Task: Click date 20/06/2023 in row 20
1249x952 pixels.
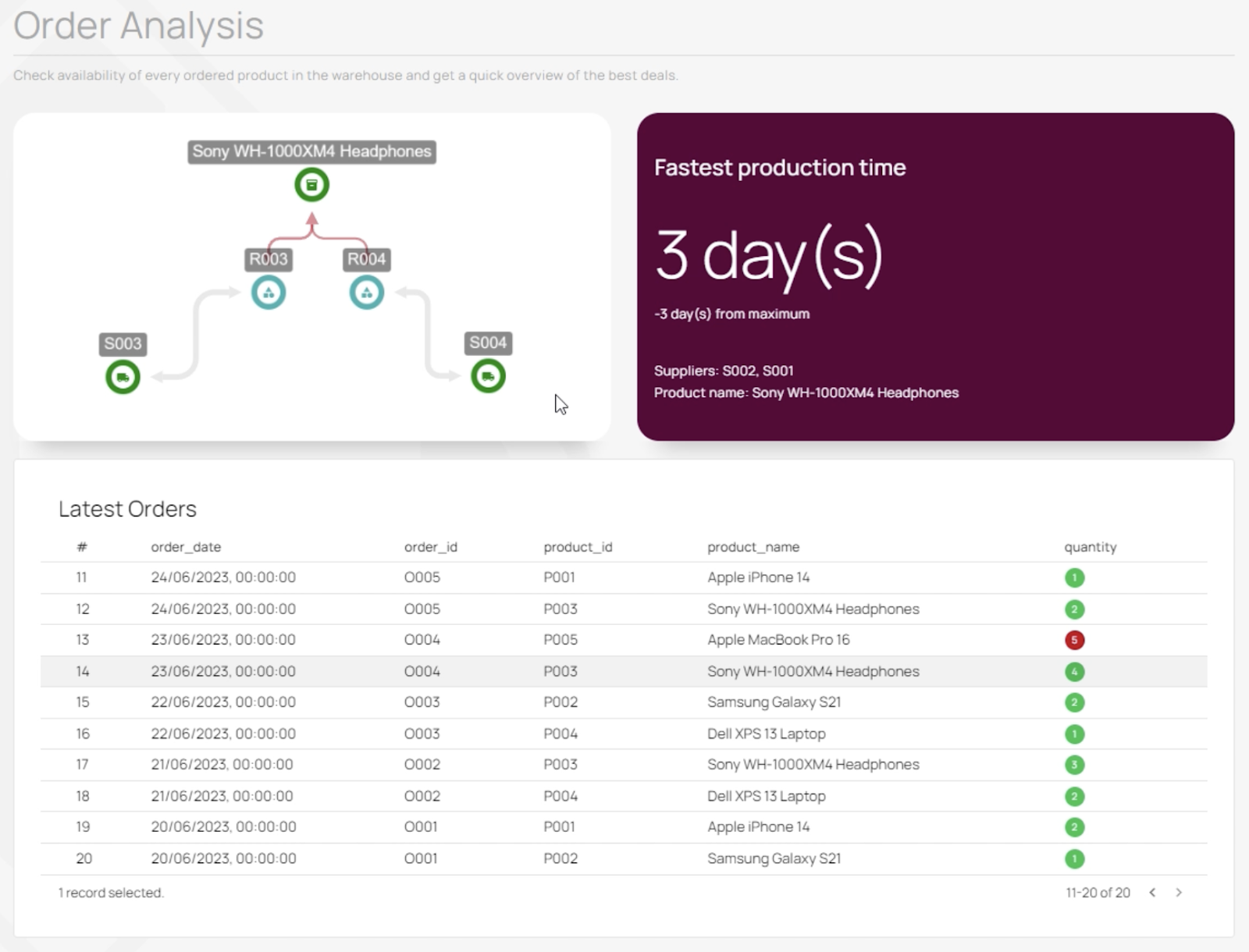Action: (x=223, y=858)
